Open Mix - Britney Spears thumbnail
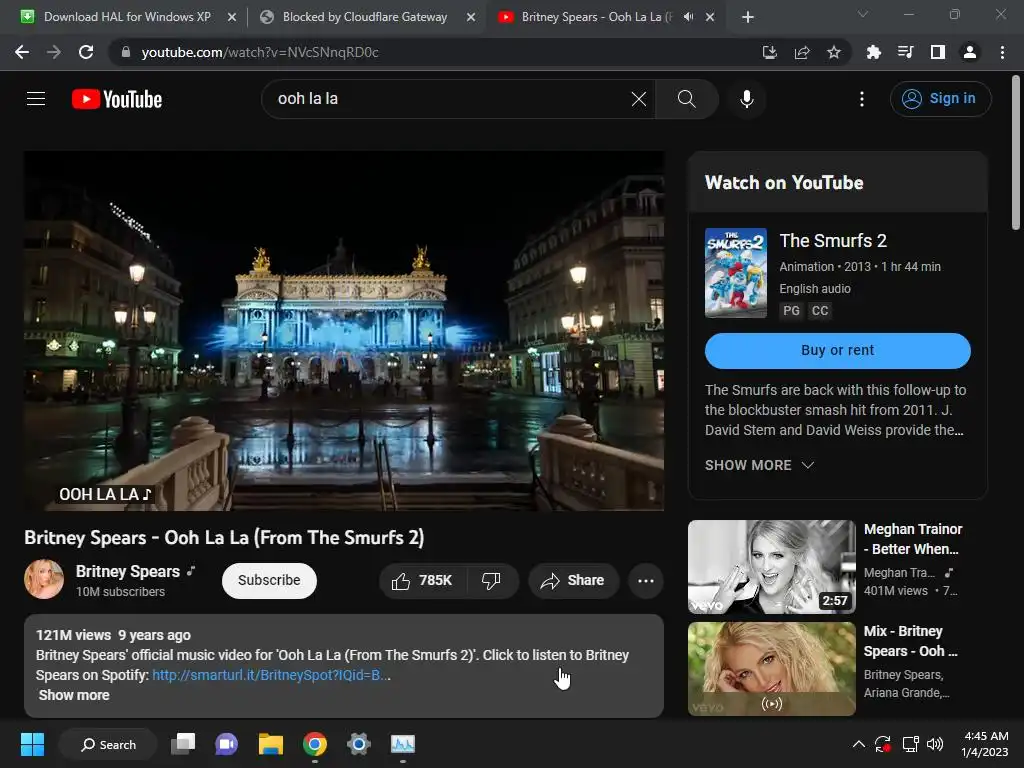The image size is (1024, 768). pos(771,669)
